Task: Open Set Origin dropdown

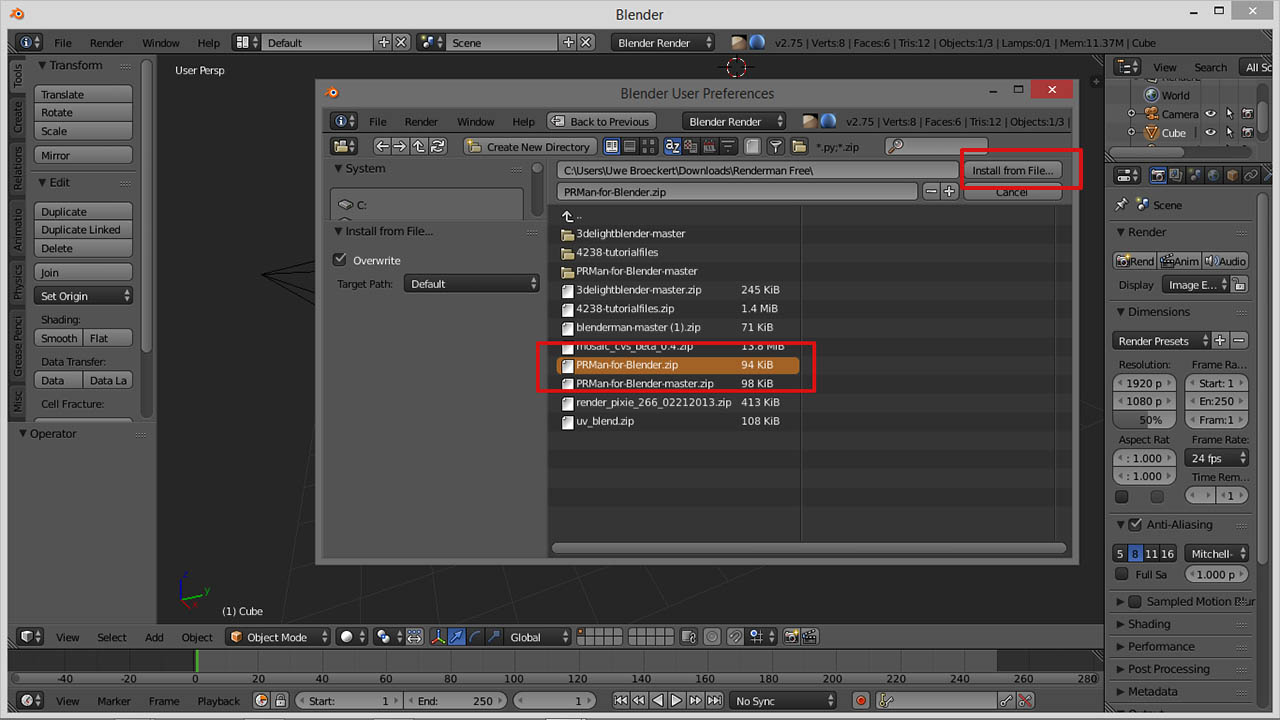Action: pos(83,296)
